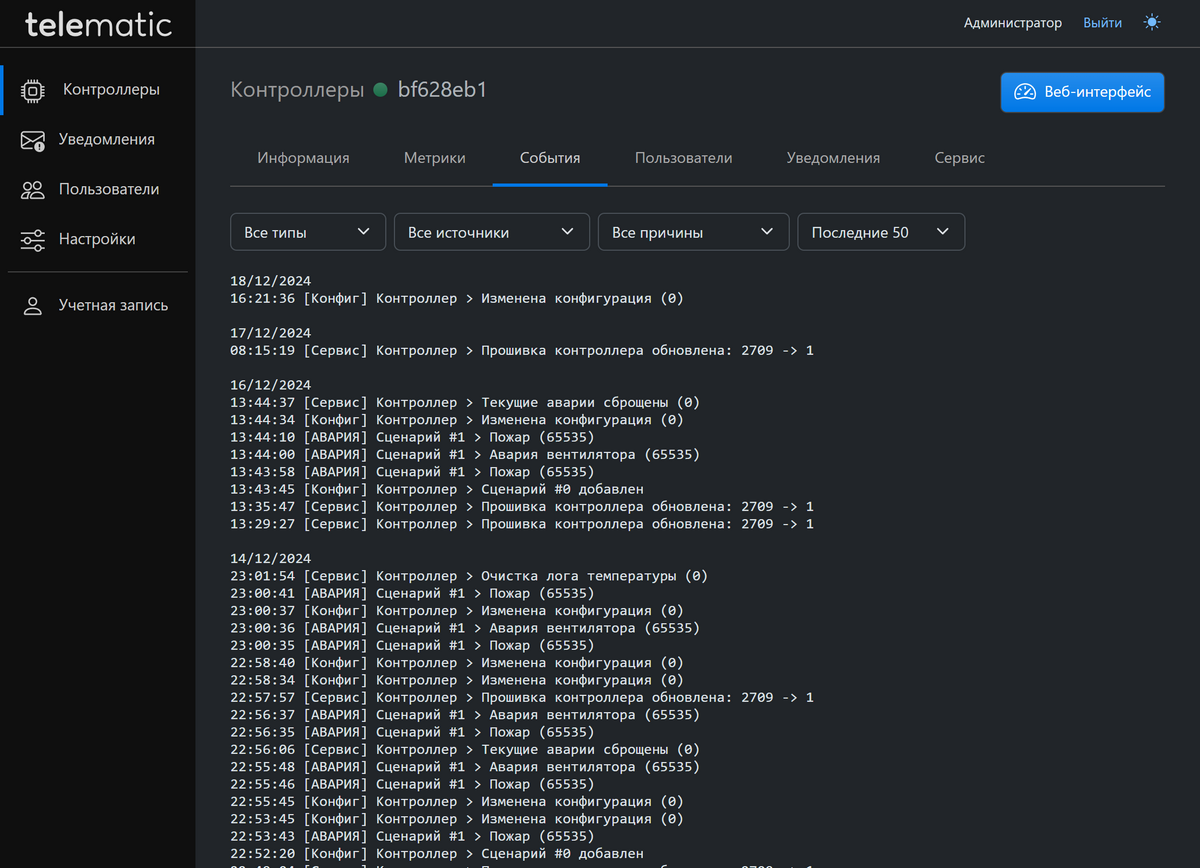Select the Сервис tab
This screenshot has height=868, width=1200.
coord(959,158)
